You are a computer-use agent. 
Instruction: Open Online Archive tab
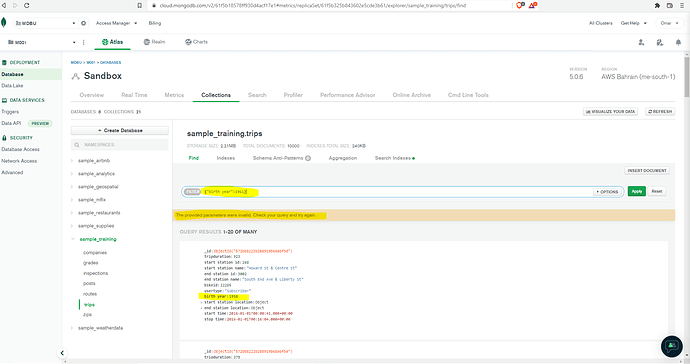pos(411,95)
